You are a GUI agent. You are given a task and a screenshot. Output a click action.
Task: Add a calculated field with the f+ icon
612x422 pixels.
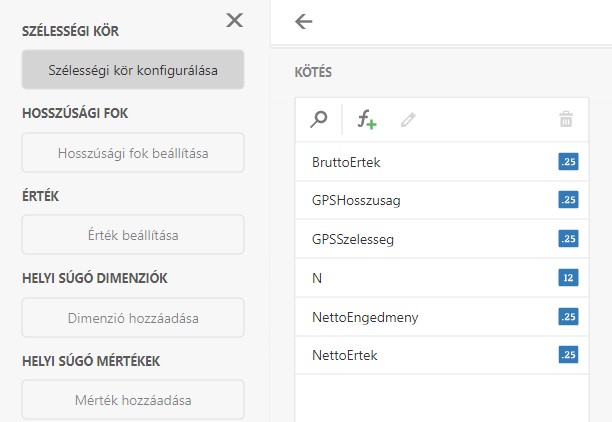coord(367,120)
